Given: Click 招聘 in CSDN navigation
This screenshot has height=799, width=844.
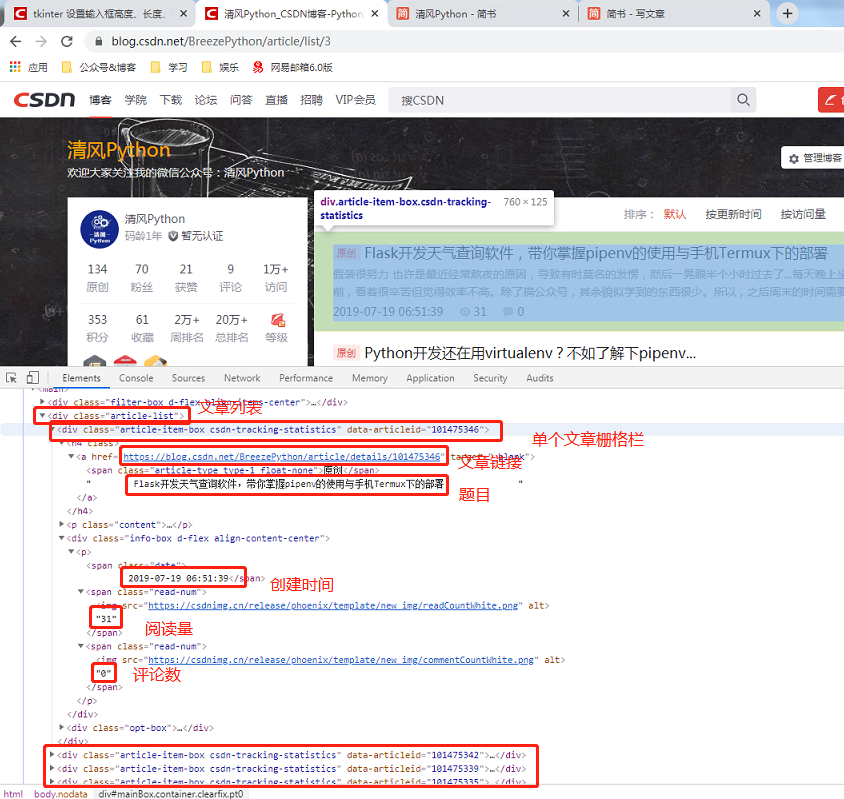Looking at the screenshot, I should coord(311,100).
